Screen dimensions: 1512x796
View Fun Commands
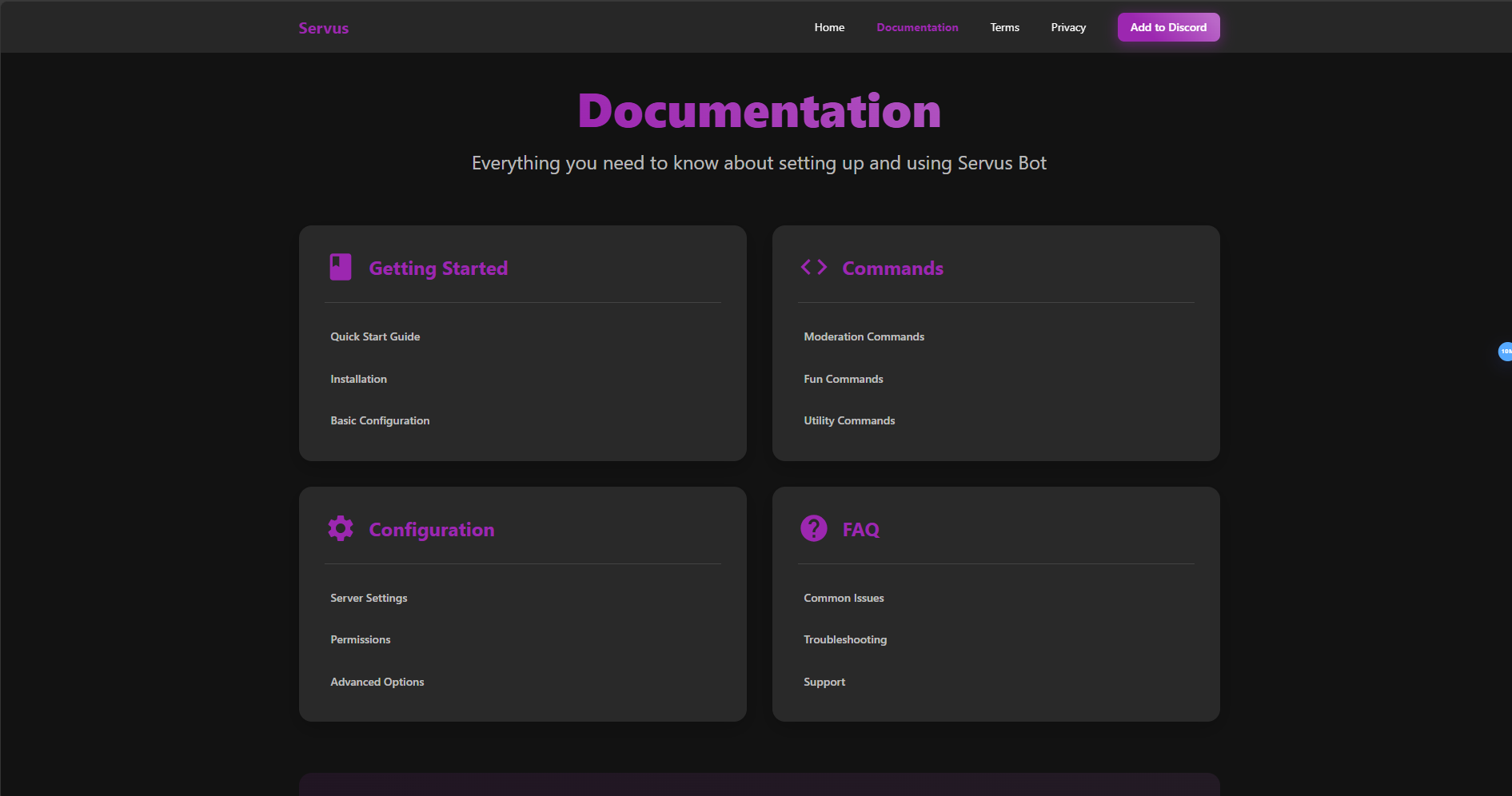pyautogui.click(x=844, y=379)
